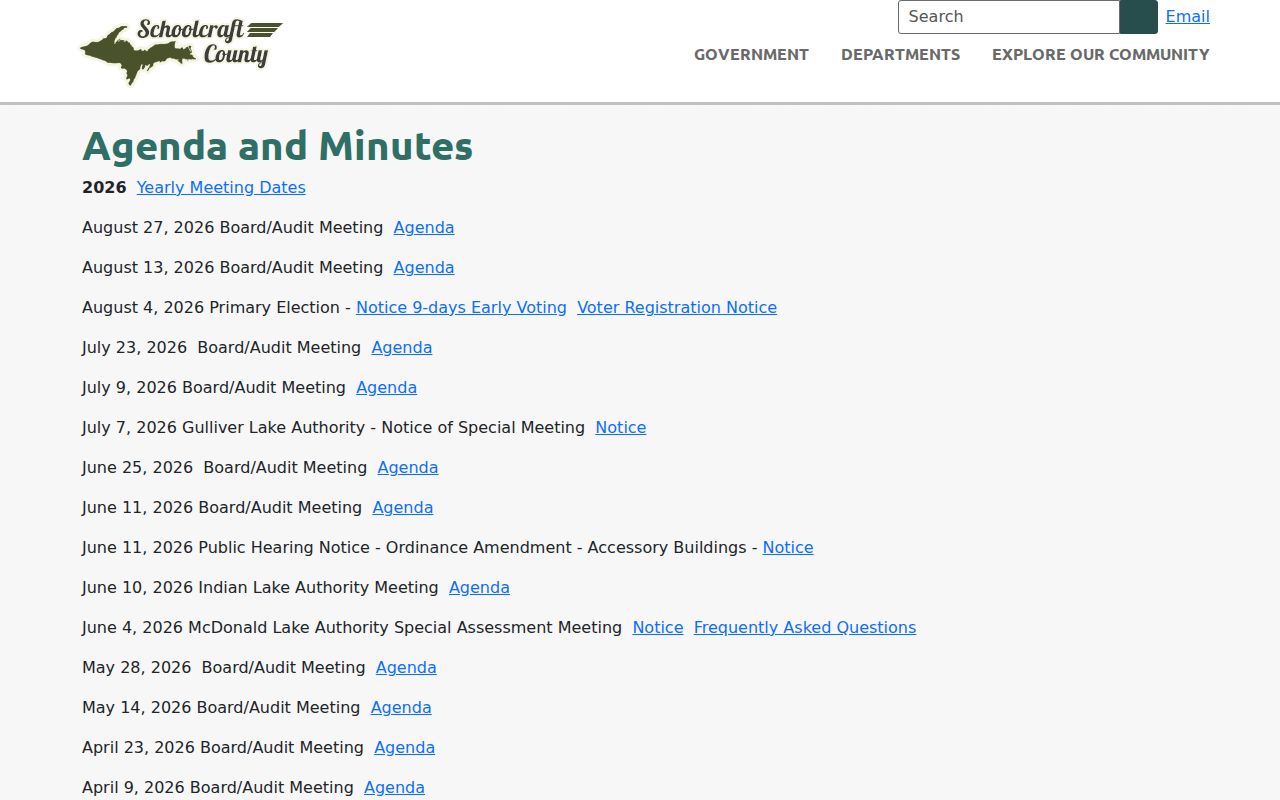Viewport: 1280px width, 800px height.
Task: Open the Frequently Asked Questions link
Action: pos(805,627)
